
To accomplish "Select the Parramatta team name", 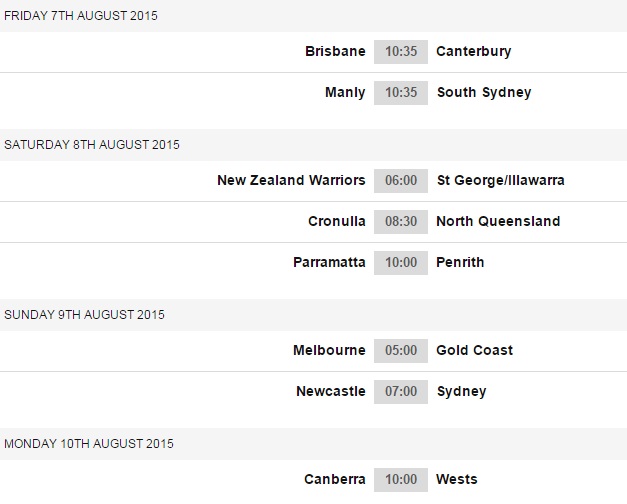I will pos(329,262).
